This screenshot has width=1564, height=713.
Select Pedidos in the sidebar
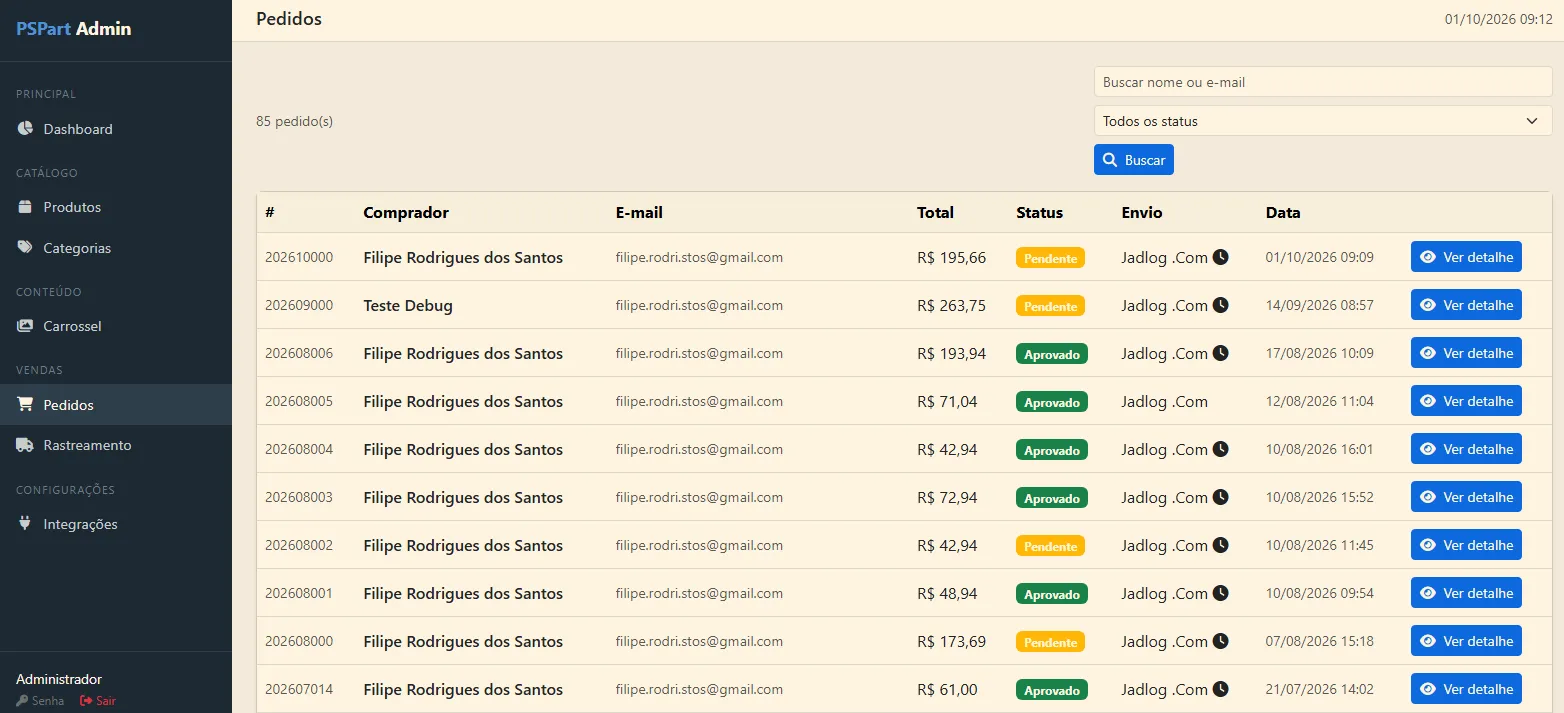[x=116, y=405]
